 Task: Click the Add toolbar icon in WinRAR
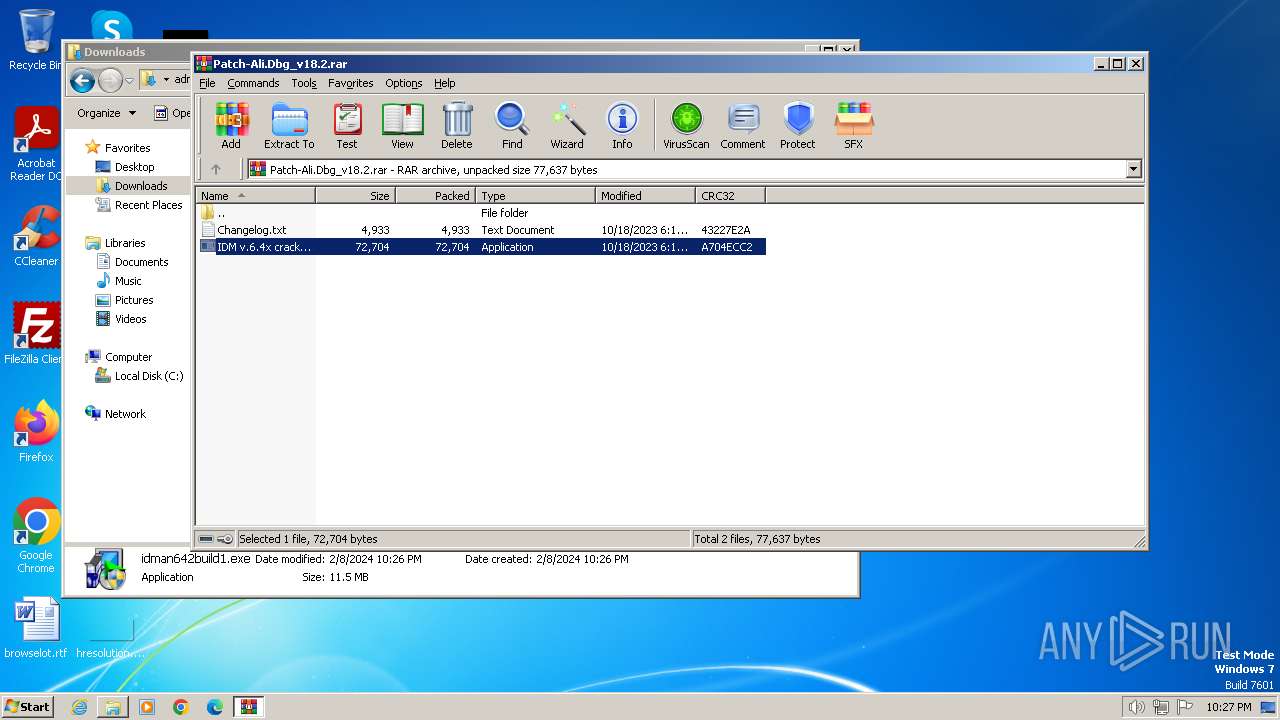[231, 125]
